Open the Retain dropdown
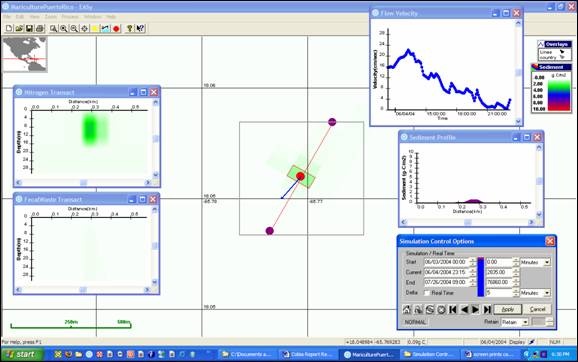The image size is (578, 362). pyautogui.click(x=525, y=322)
